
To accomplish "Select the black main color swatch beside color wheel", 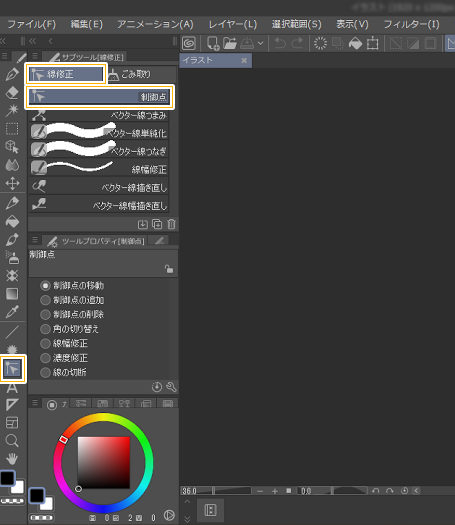I will click(x=36, y=495).
